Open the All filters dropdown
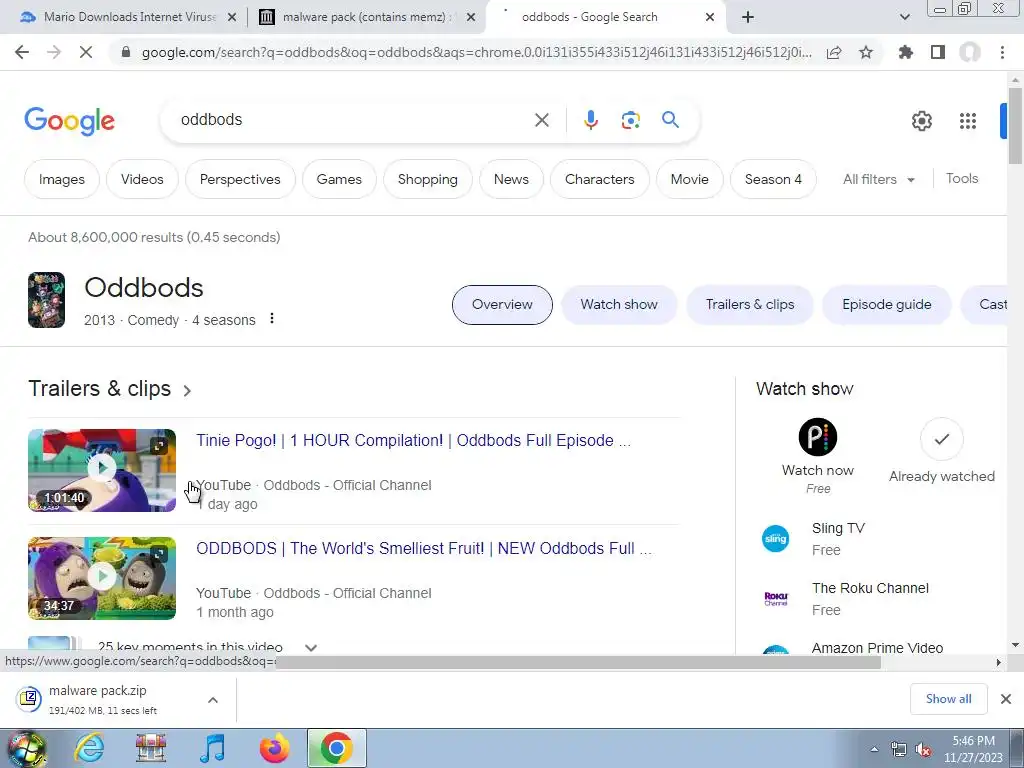This screenshot has height=768, width=1024. click(878, 179)
